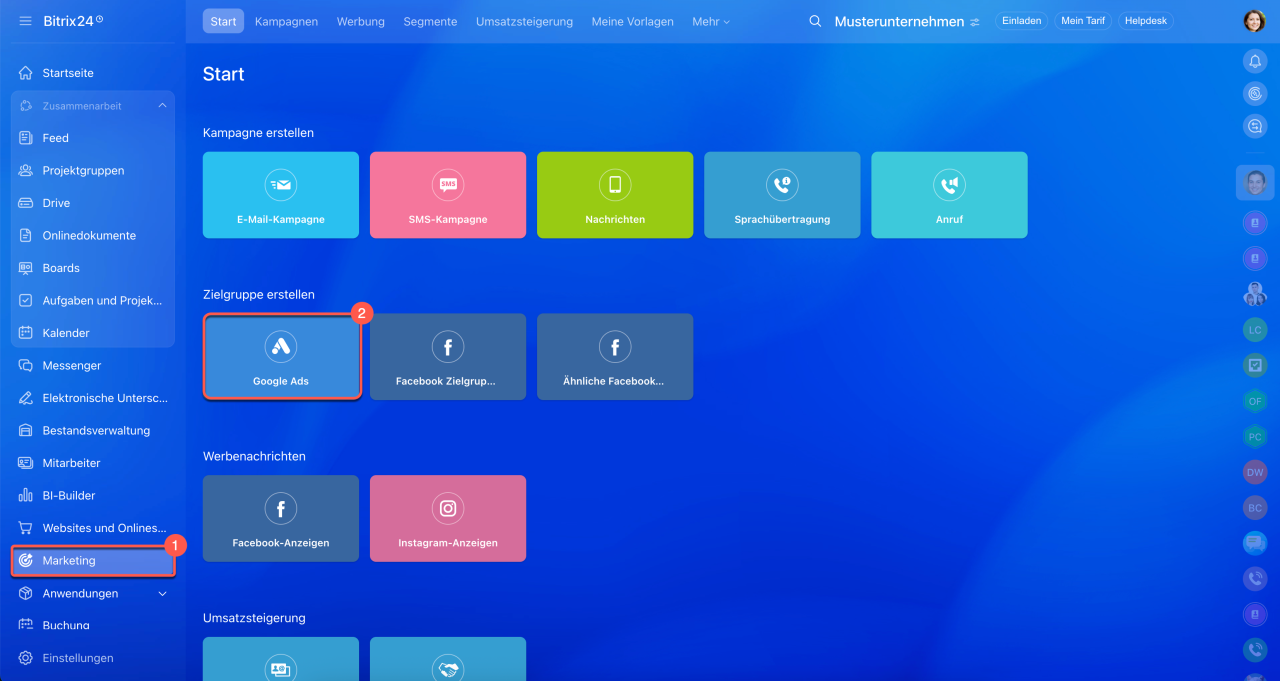Select the green Nachrichten tile
1280x681 pixels.
[x=615, y=195]
